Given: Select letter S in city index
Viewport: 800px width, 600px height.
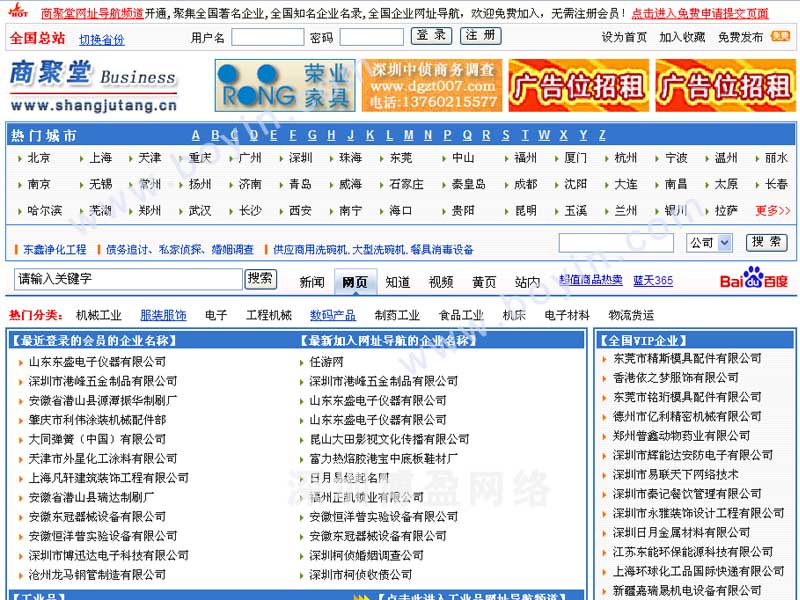Looking at the screenshot, I should pyautogui.click(x=506, y=135).
